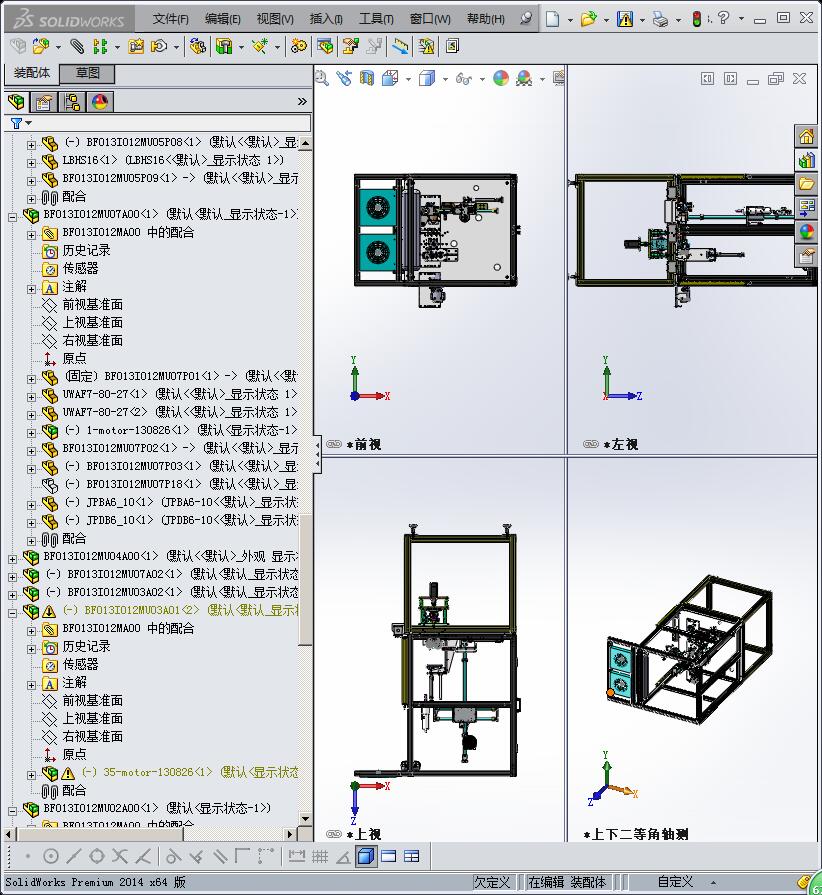Click the Rebuild traffic light icon
This screenshot has width=822, height=895.
(696, 19)
